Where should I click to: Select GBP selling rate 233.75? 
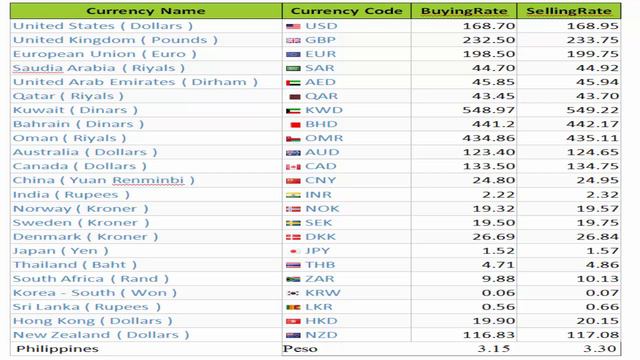[593, 40]
